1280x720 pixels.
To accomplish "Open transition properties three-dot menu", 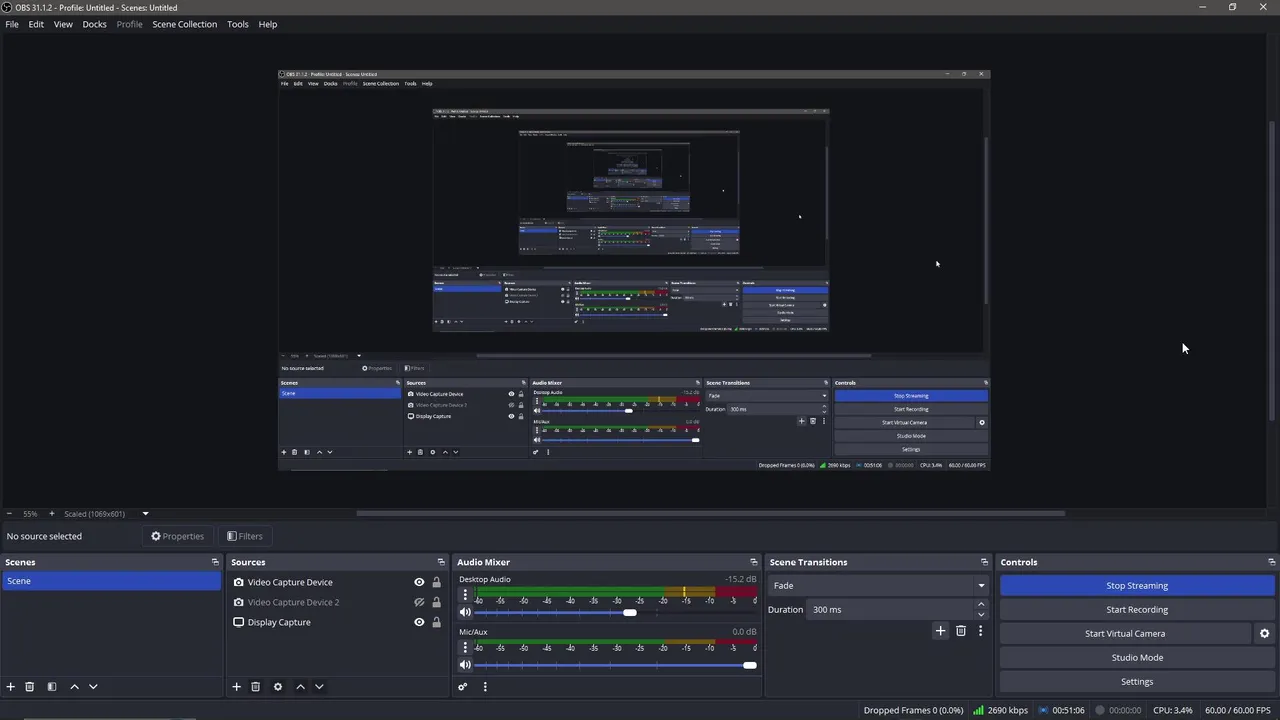I will click(x=980, y=631).
